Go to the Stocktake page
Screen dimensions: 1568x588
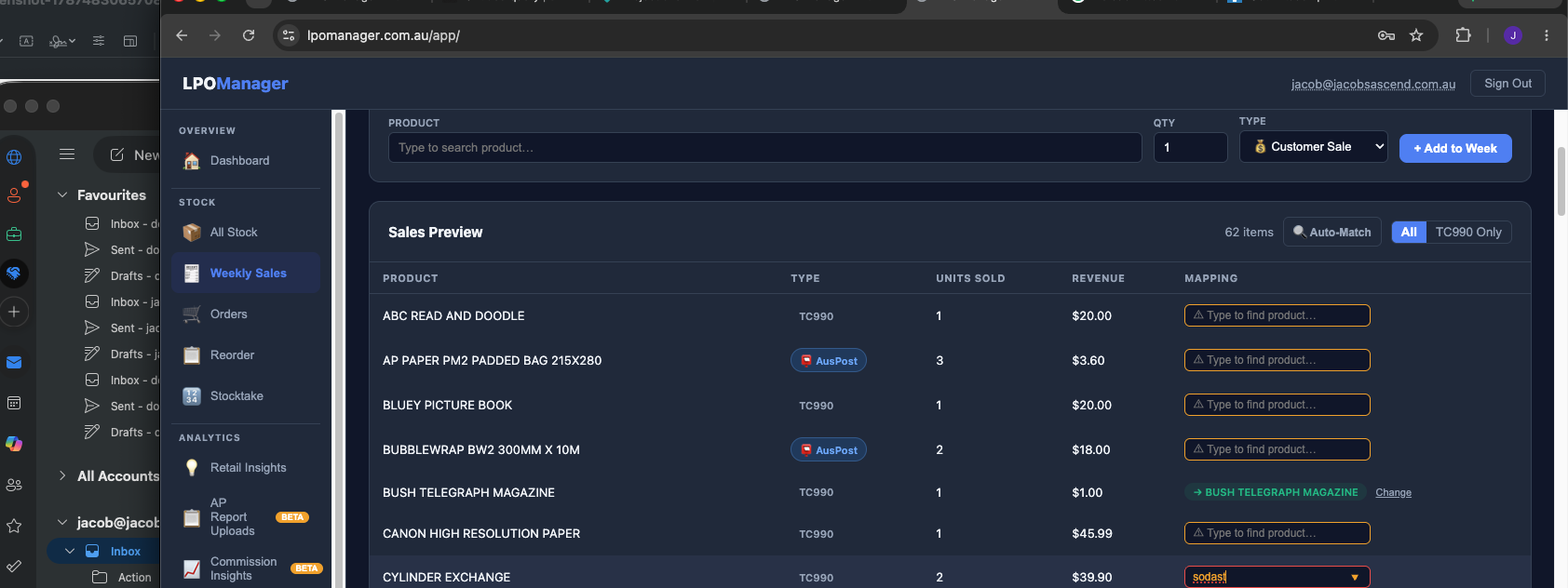[237, 396]
